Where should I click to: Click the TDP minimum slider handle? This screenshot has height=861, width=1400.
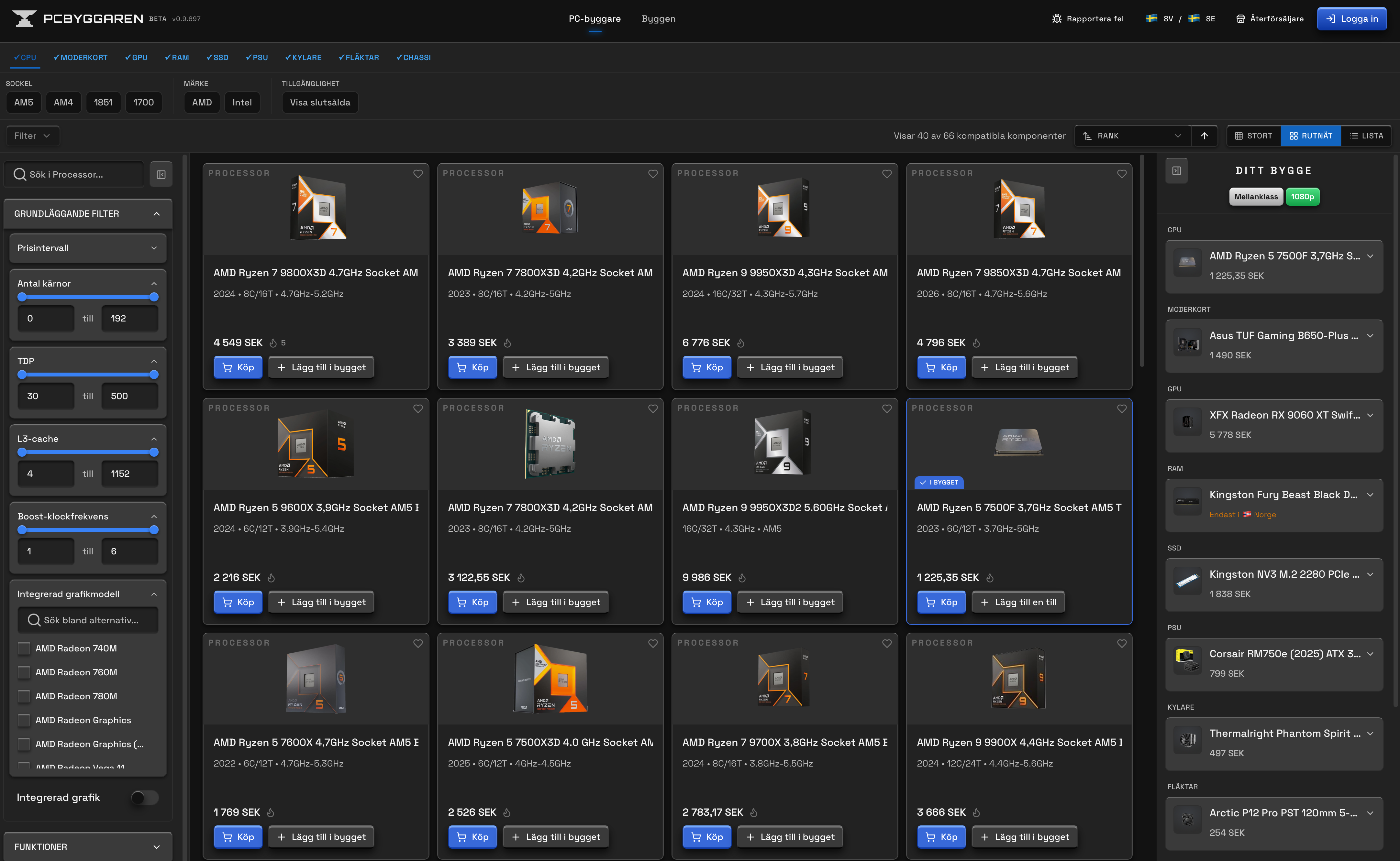pyautogui.click(x=22, y=375)
